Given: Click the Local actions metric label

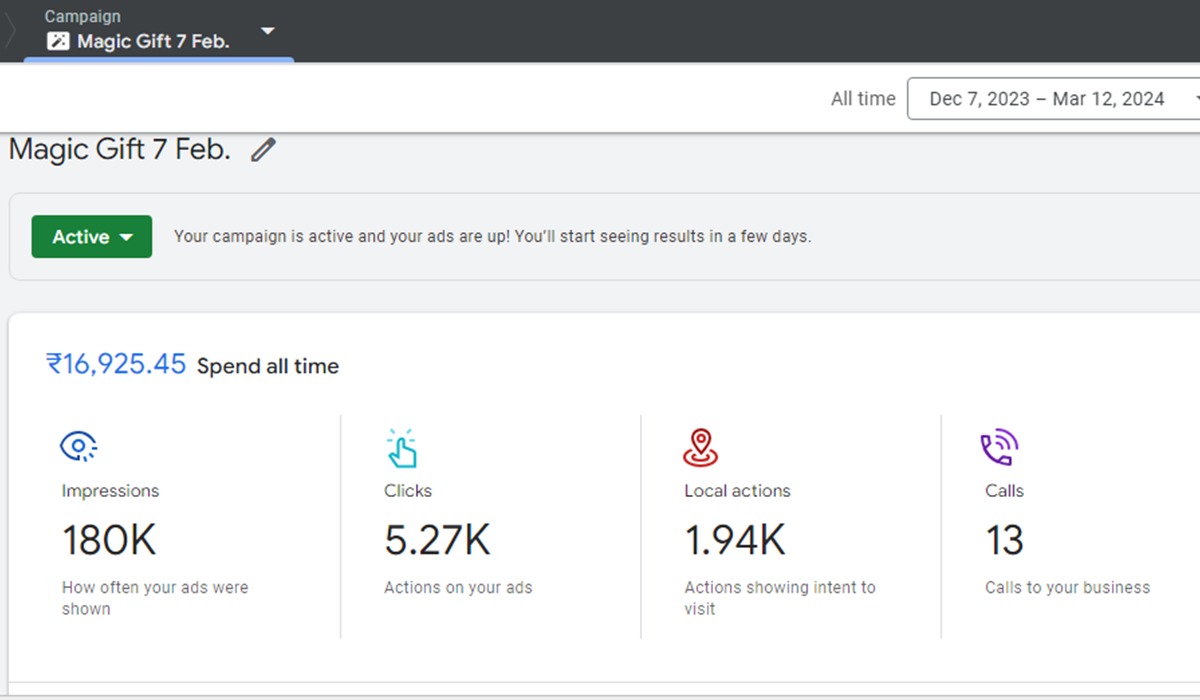Looking at the screenshot, I should [x=737, y=491].
